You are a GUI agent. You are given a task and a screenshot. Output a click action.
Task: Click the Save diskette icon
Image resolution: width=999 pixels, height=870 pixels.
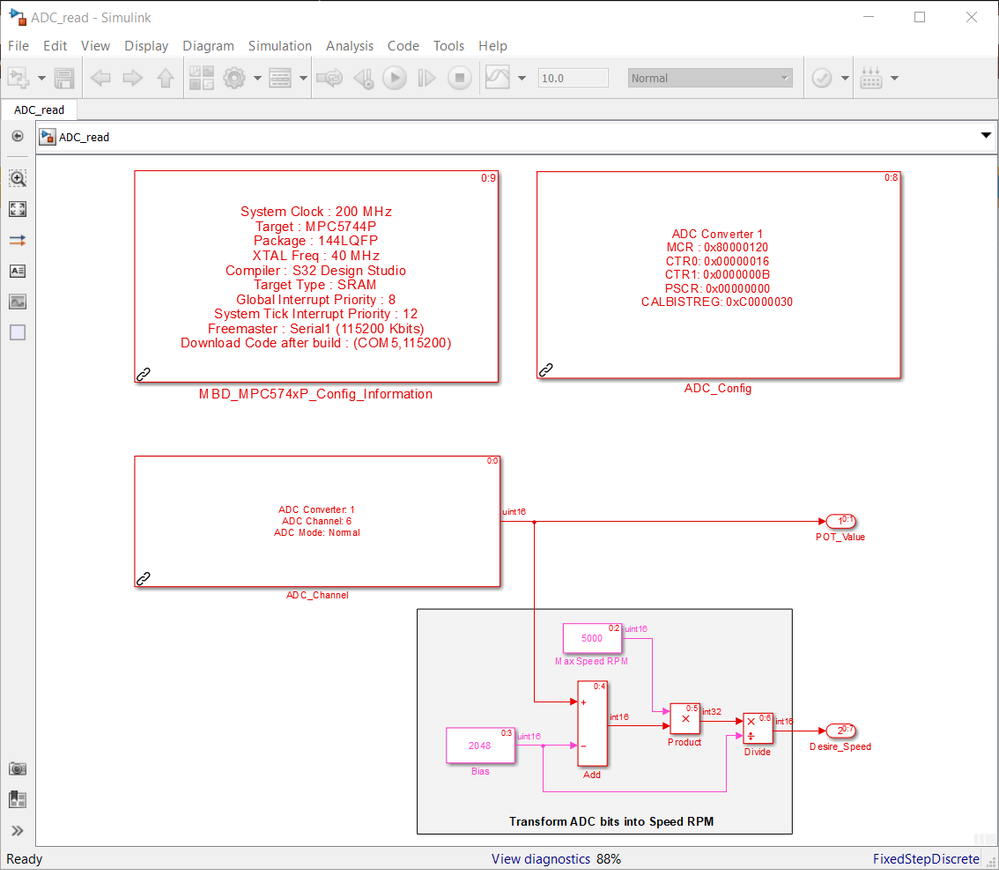(x=64, y=78)
